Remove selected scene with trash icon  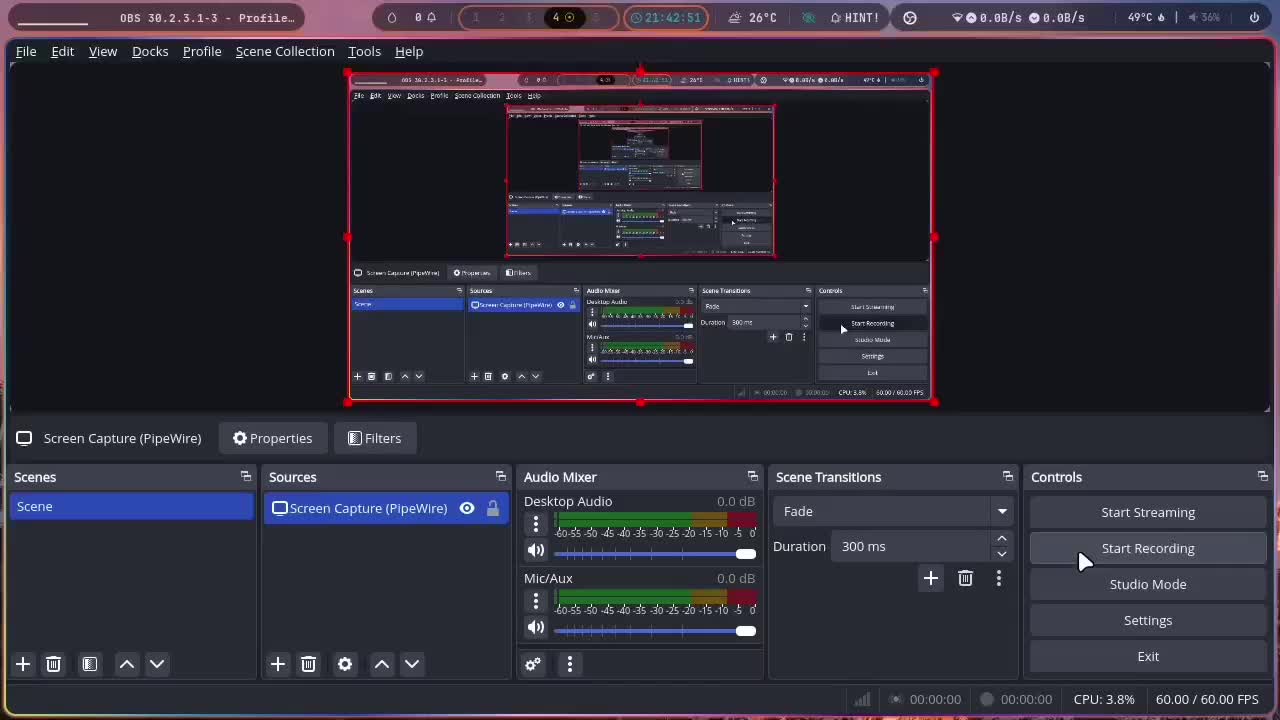pos(54,664)
